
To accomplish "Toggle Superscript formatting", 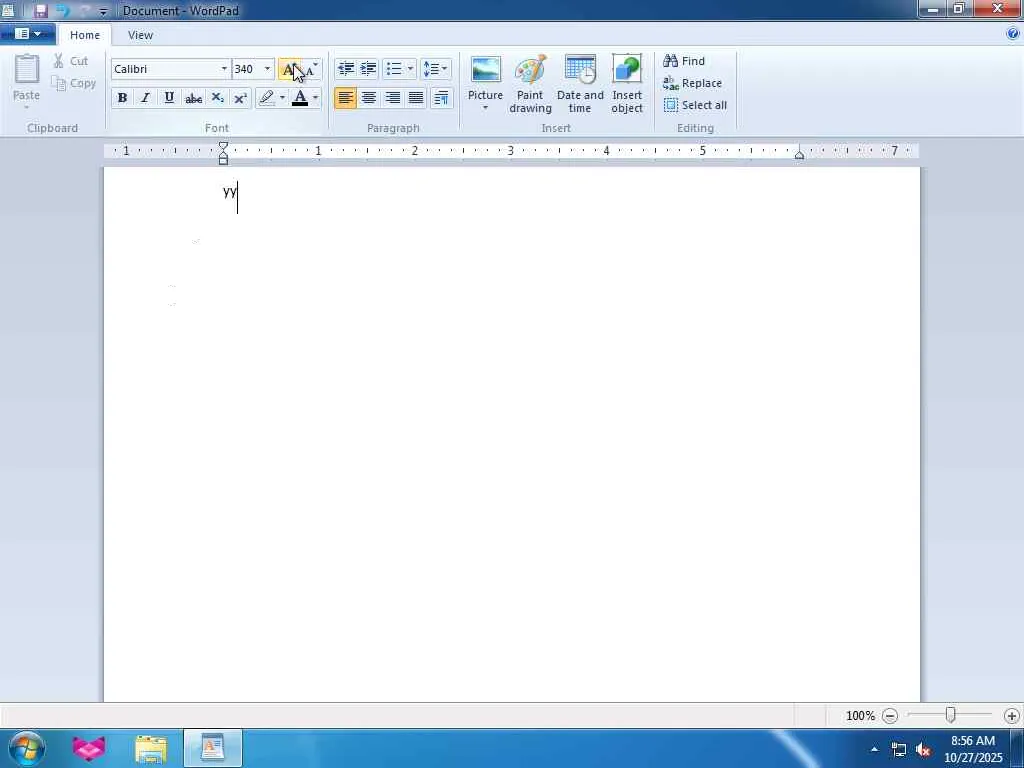I will point(240,98).
